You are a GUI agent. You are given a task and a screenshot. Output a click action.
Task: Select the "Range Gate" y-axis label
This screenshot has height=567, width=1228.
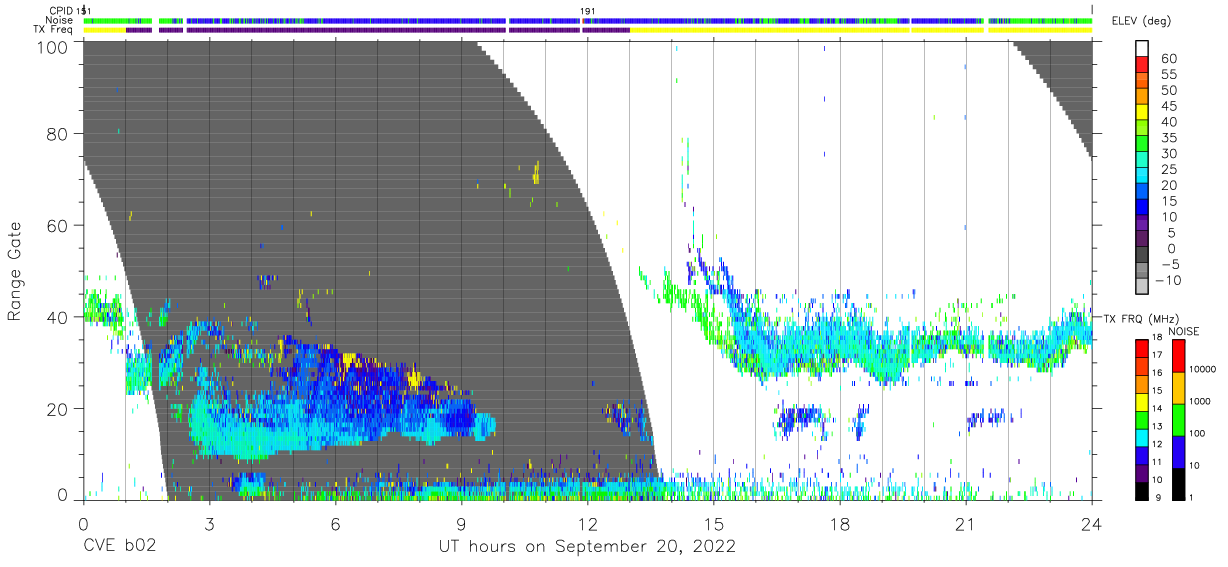click(x=15, y=271)
